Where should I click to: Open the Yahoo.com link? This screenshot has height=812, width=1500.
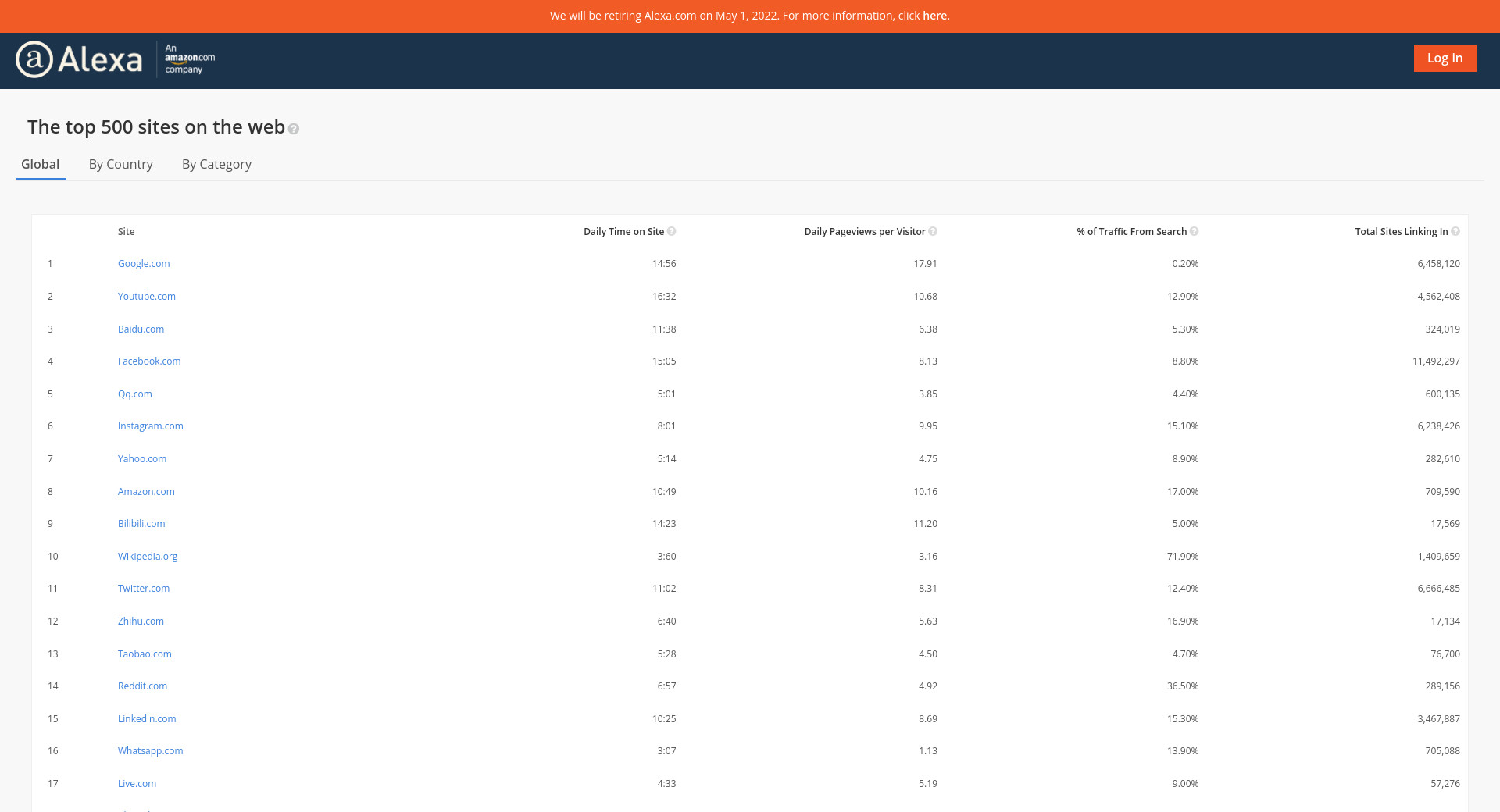[x=142, y=459]
